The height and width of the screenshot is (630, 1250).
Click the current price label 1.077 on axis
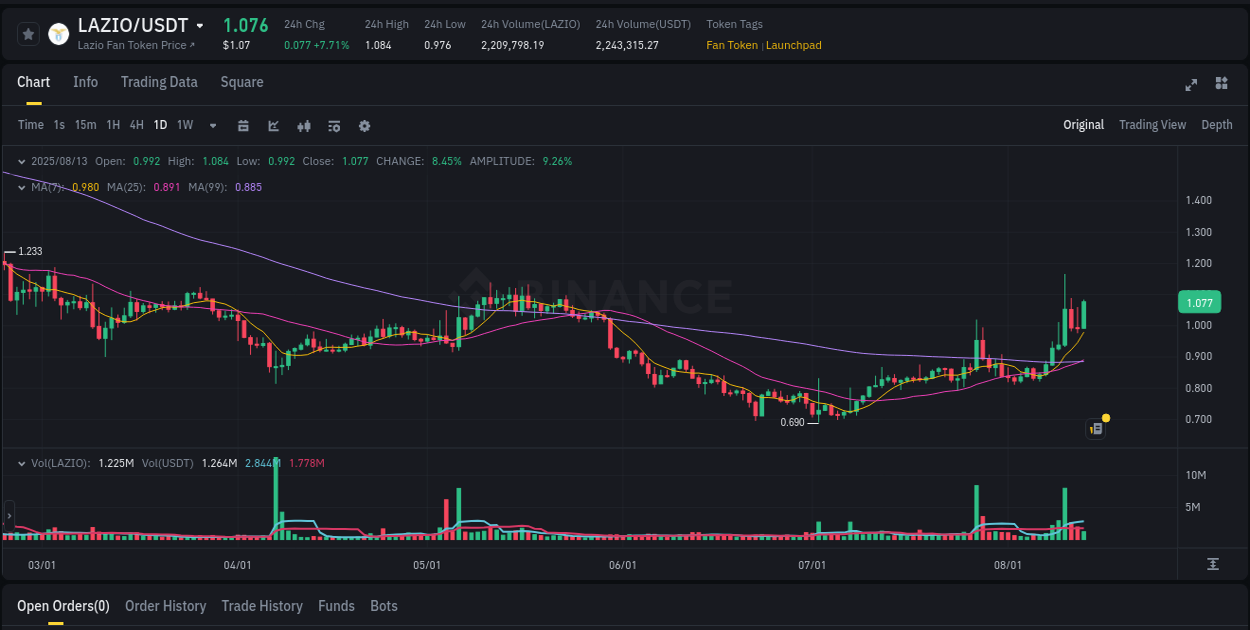click(x=1199, y=302)
